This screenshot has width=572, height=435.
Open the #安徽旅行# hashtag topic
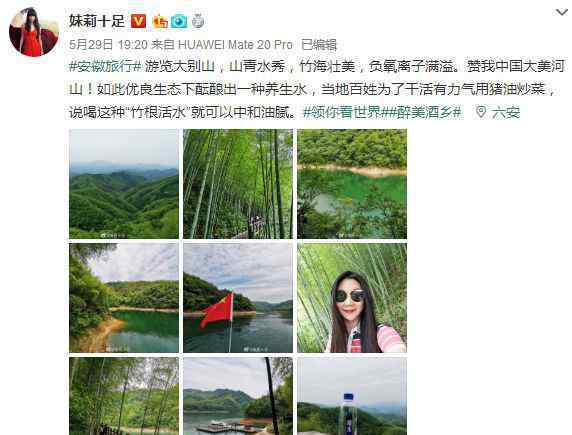pos(105,66)
